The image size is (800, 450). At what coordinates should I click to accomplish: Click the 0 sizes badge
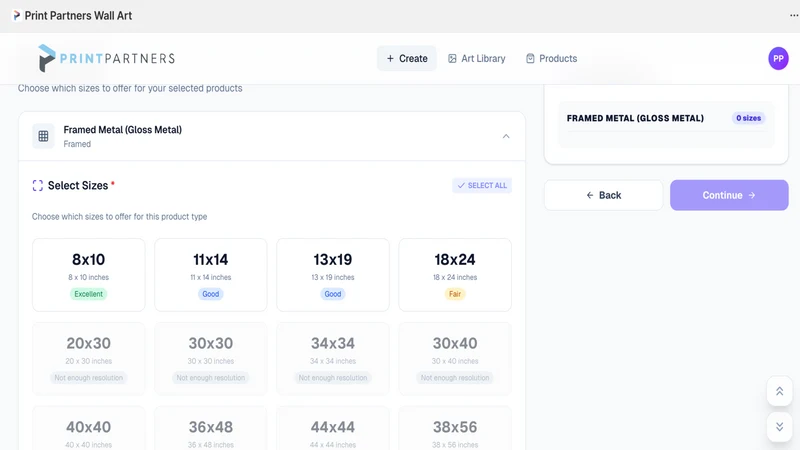click(x=748, y=118)
